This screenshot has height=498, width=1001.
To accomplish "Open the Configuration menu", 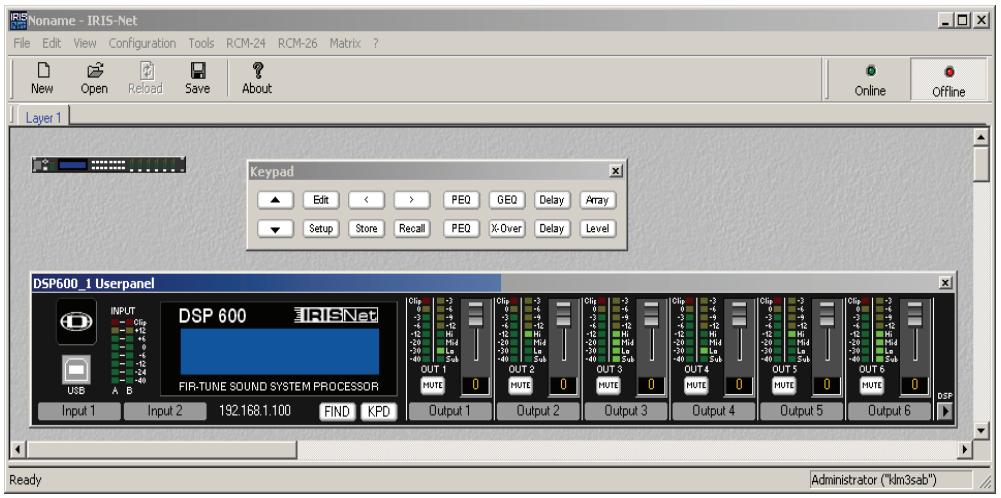I will click(142, 43).
